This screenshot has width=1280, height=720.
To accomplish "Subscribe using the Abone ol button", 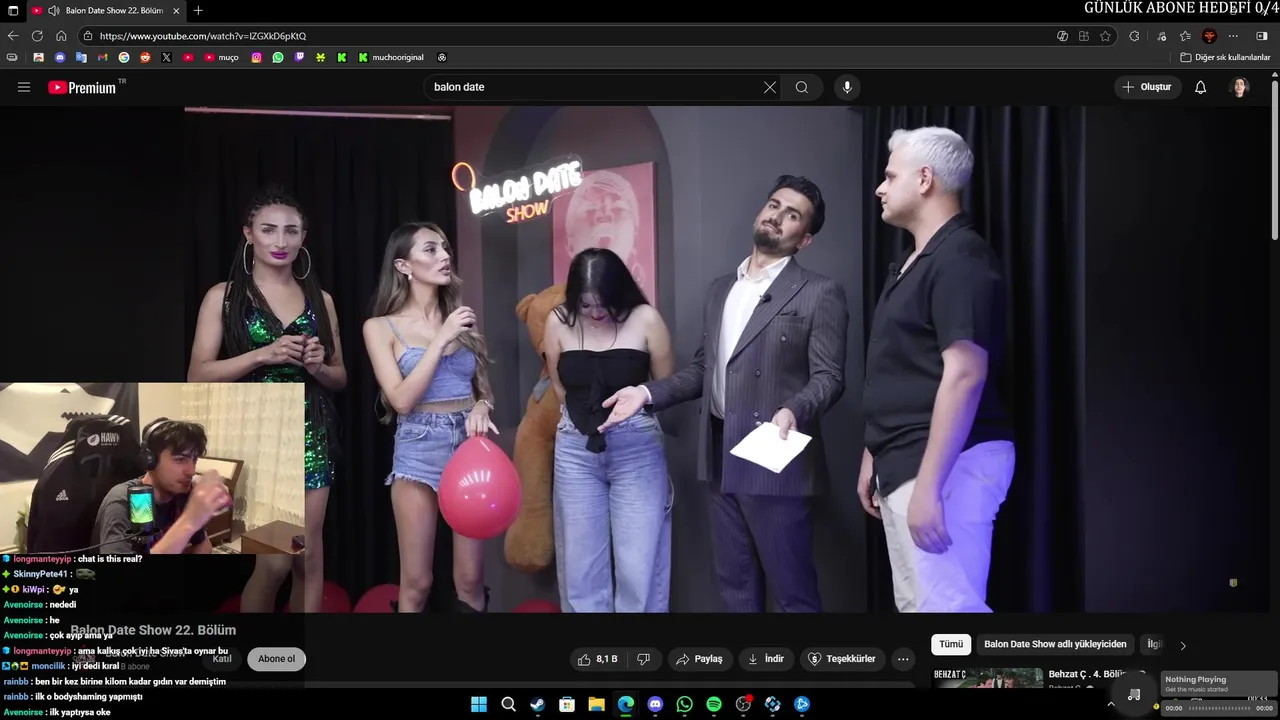I will point(277,659).
